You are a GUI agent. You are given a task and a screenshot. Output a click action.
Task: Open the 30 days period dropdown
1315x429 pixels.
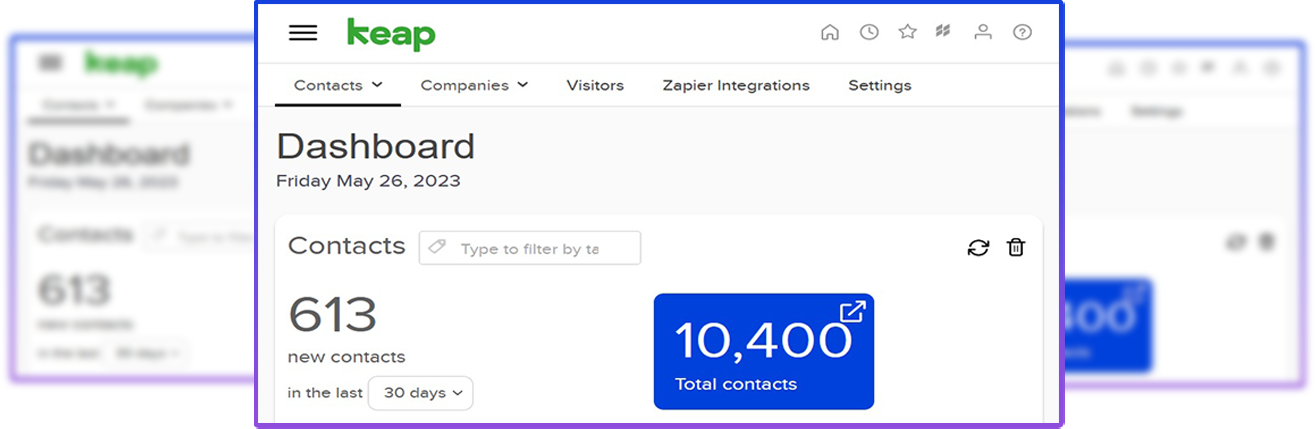(421, 393)
